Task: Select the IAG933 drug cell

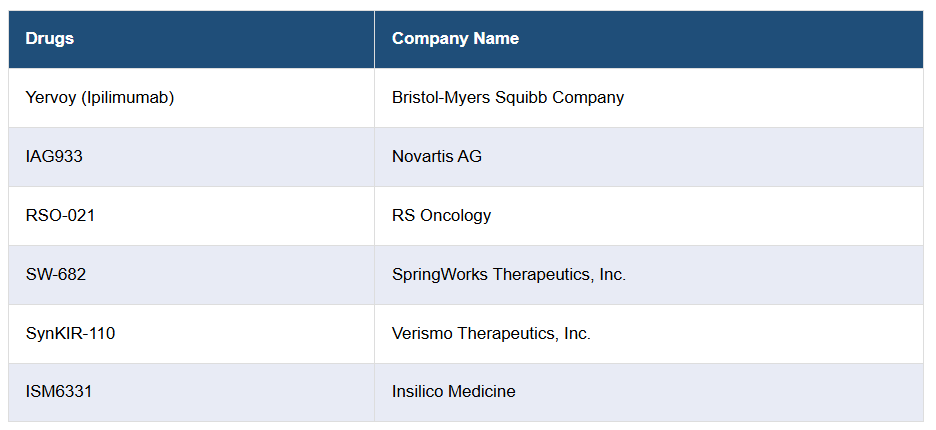Action: point(56,157)
